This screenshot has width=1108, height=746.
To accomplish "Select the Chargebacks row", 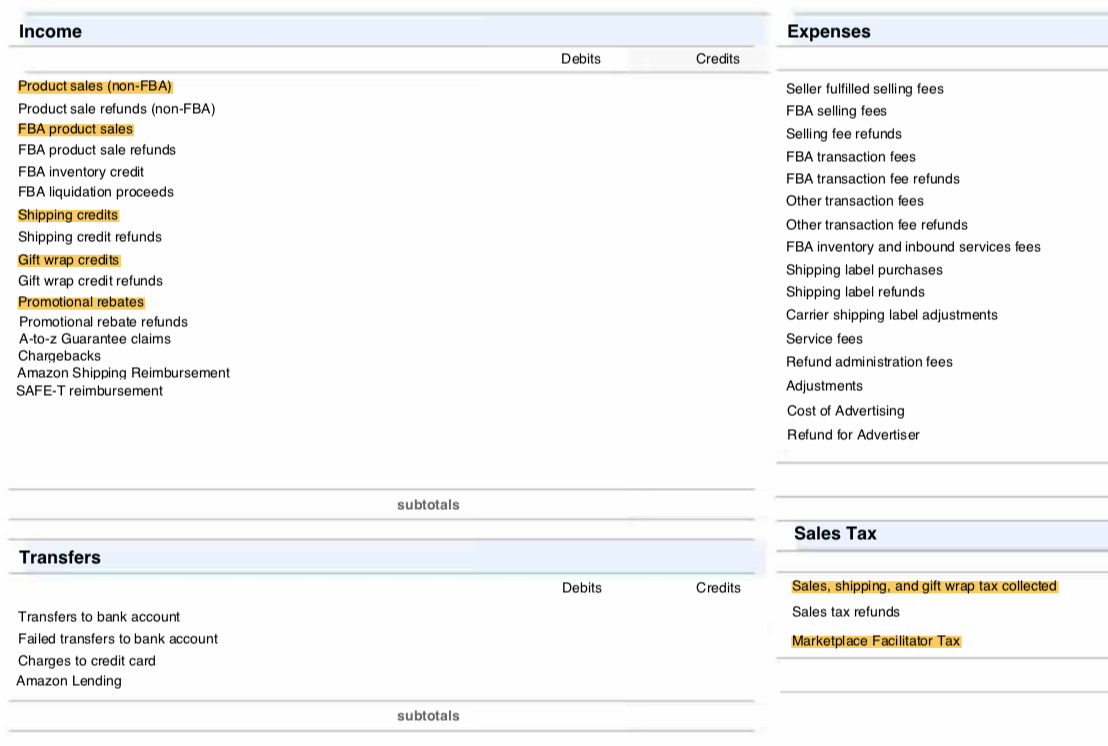I will pyautogui.click(x=59, y=356).
